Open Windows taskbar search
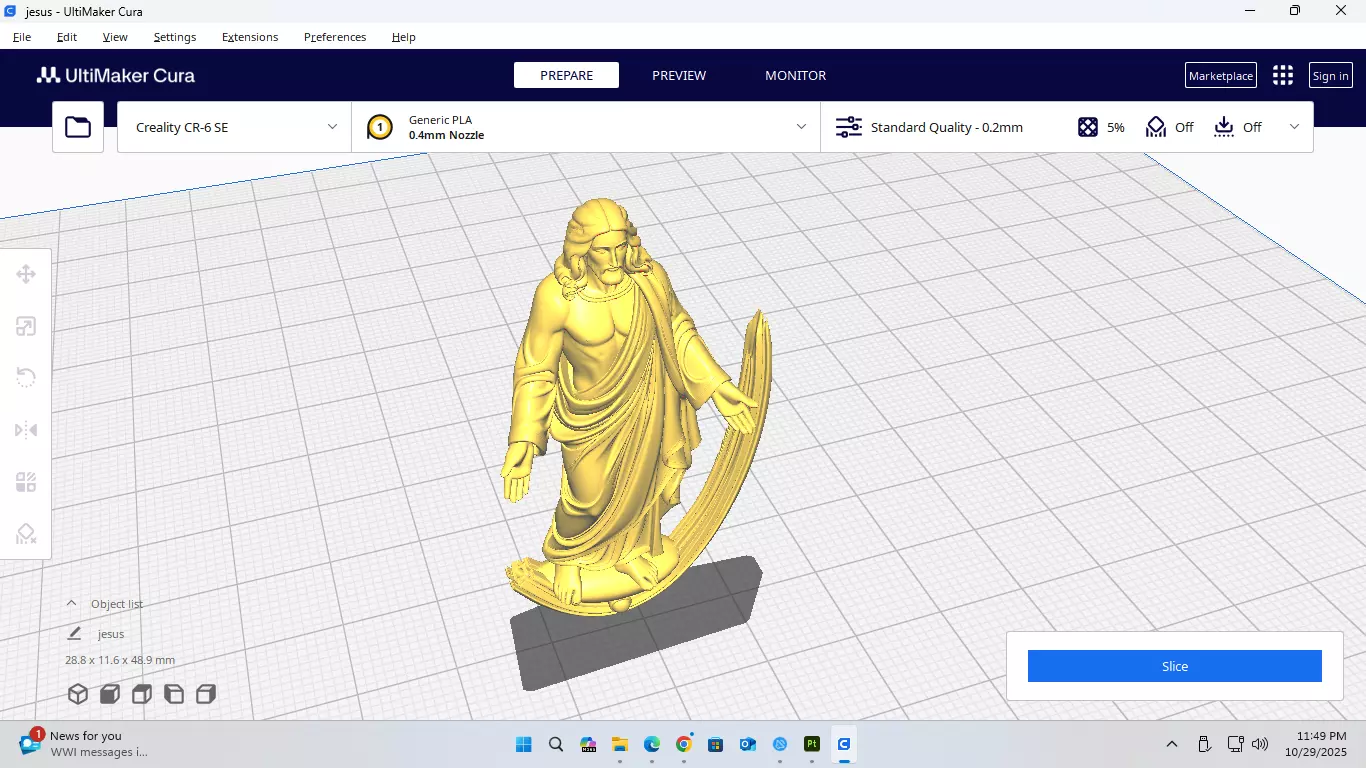1366x768 pixels. click(556, 744)
